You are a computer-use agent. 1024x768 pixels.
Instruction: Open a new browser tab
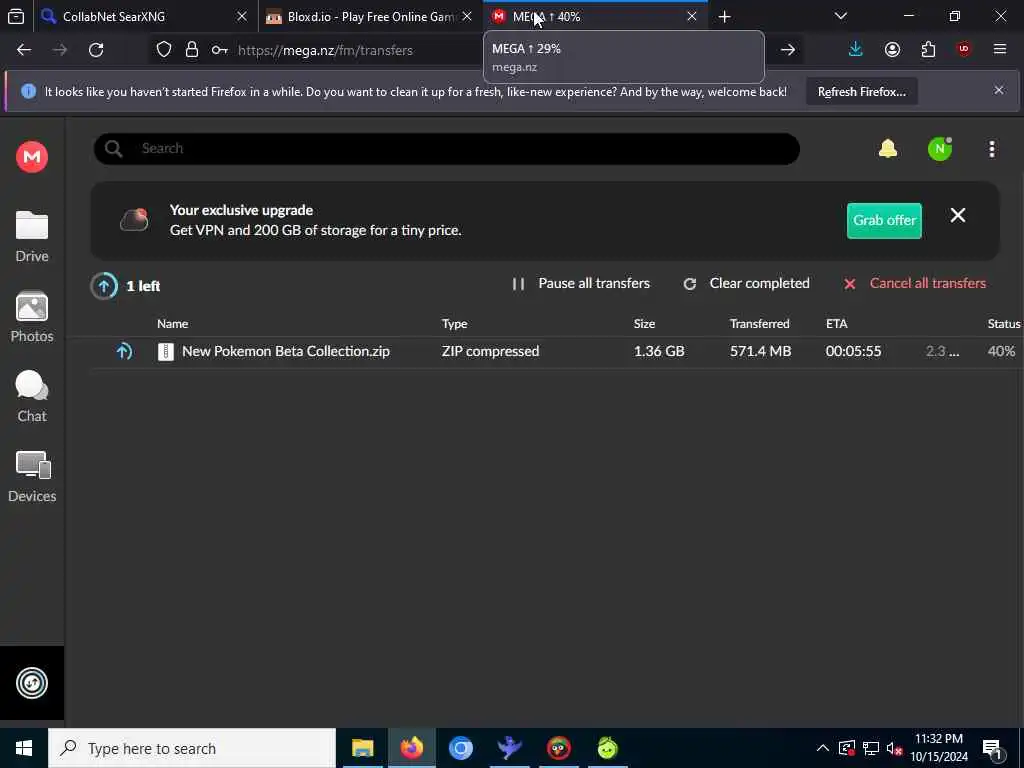(x=724, y=17)
